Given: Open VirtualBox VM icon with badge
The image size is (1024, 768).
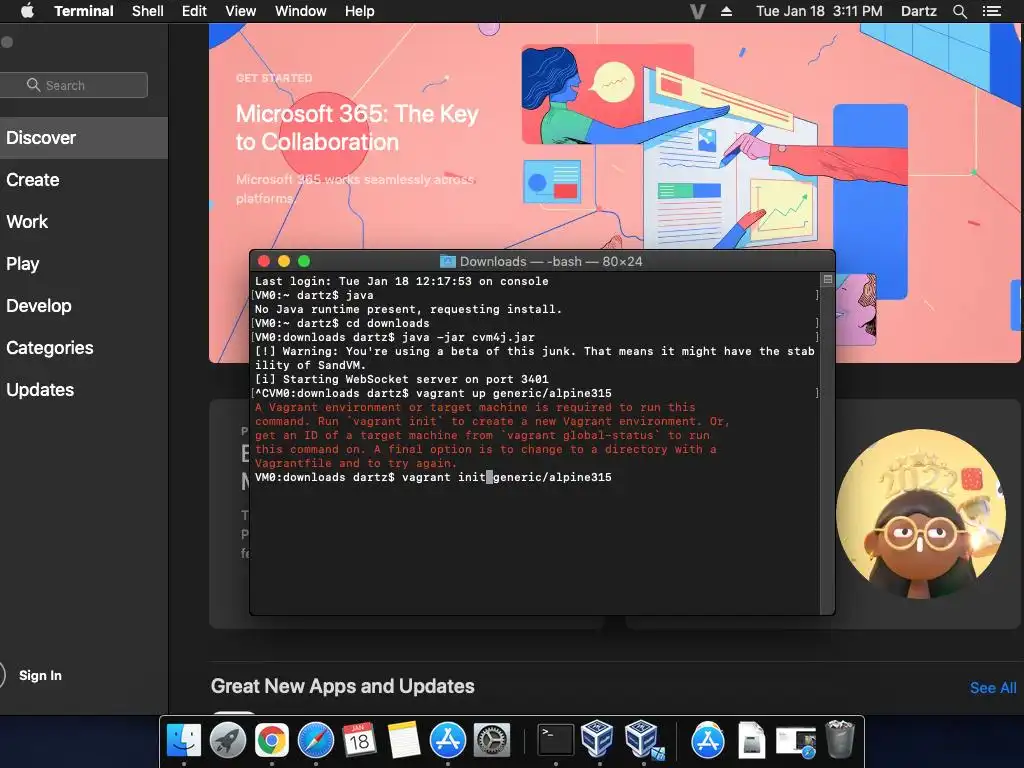Looking at the screenshot, I should [x=643, y=741].
